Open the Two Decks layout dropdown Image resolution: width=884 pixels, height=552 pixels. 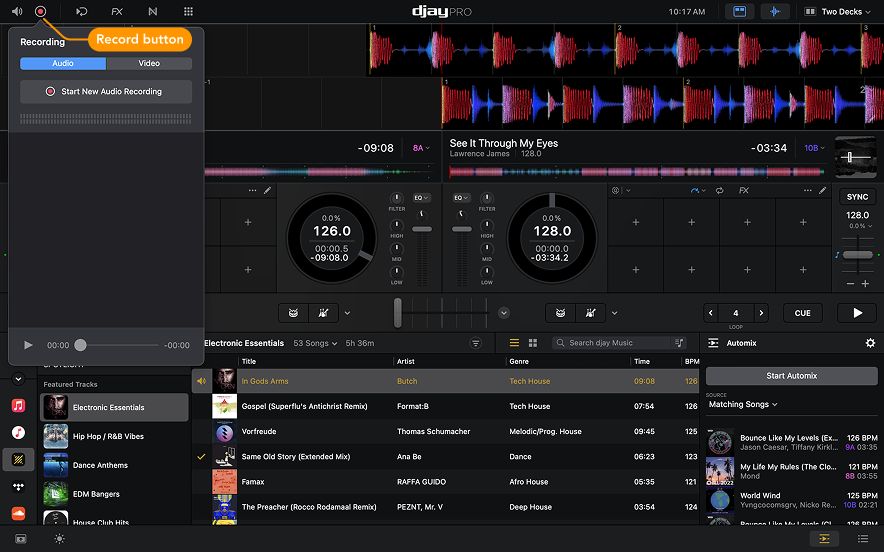coord(837,11)
